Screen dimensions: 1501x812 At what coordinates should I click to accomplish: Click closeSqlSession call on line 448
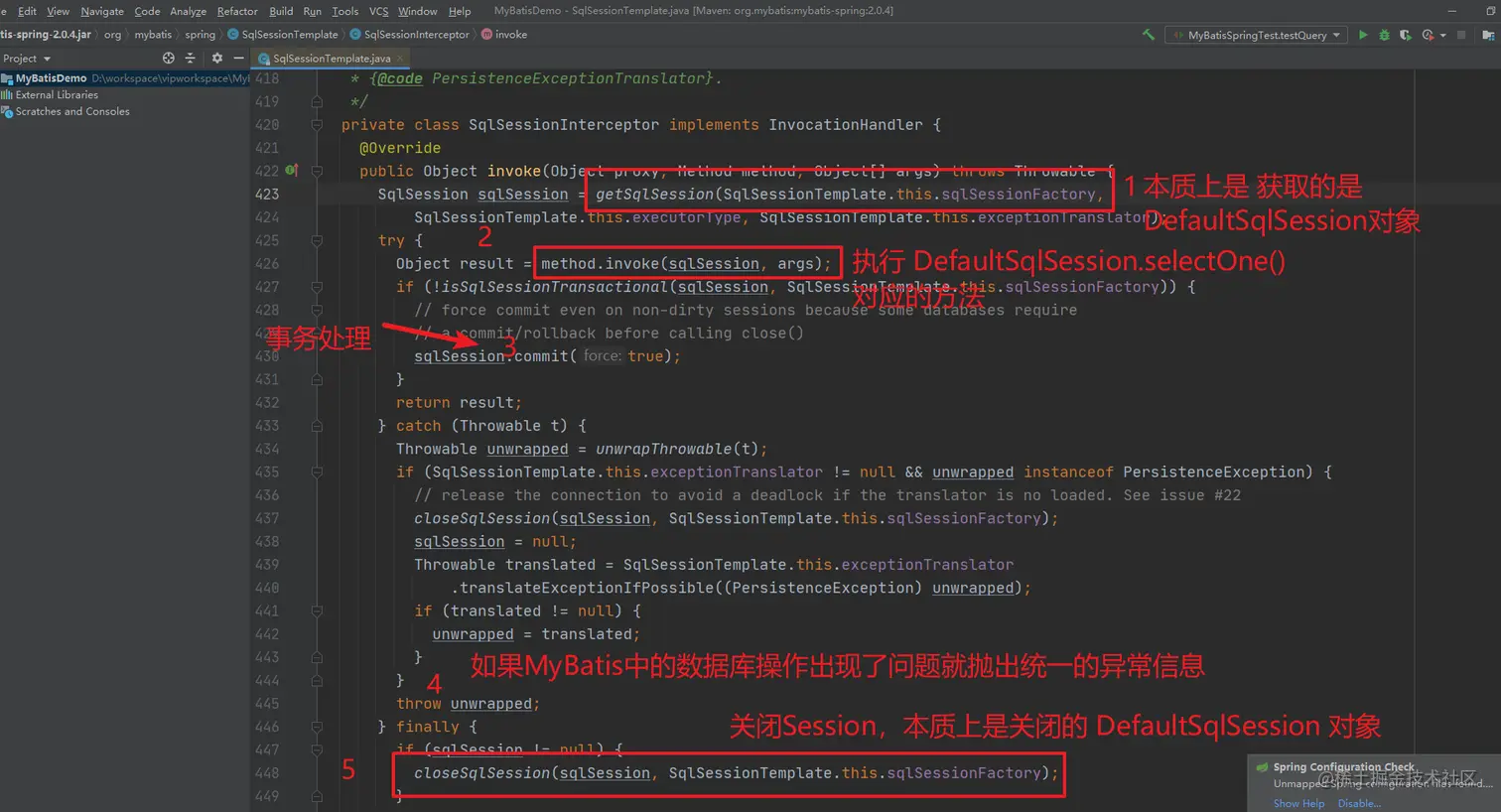tap(482, 773)
